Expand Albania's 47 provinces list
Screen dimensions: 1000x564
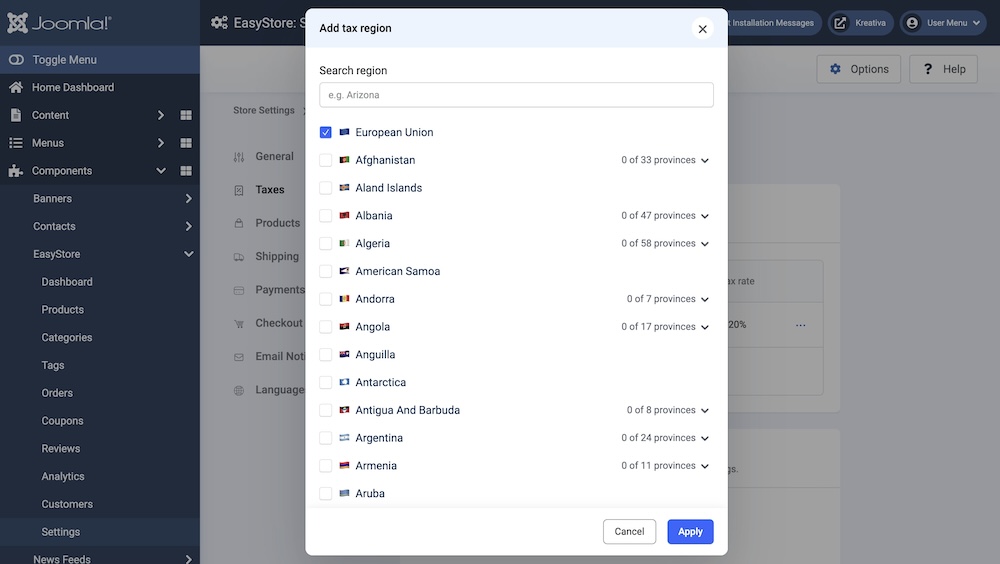[x=705, y=216]
